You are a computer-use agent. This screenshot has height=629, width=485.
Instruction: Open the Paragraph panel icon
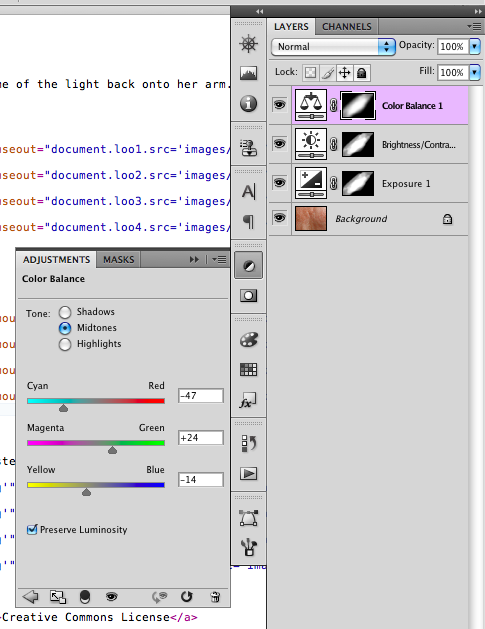click(248, 221)
